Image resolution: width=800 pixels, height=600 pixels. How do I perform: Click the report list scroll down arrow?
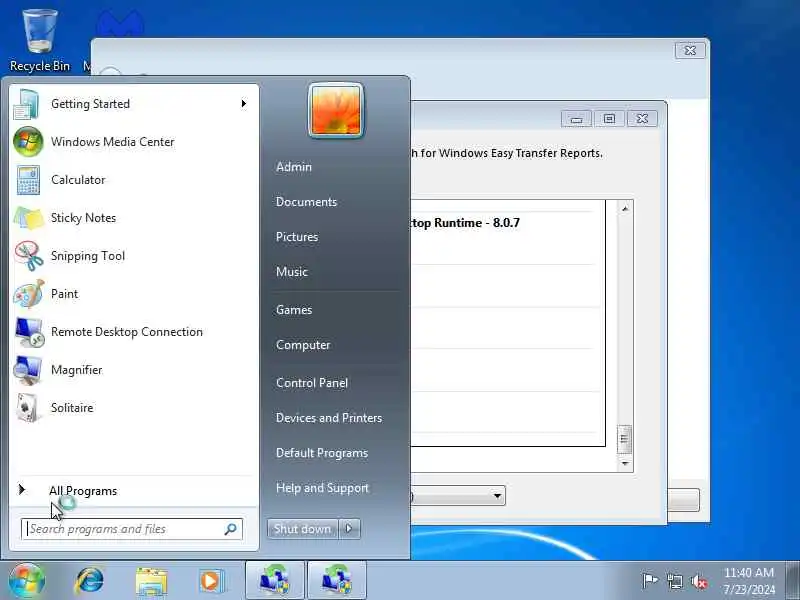tap(625, 464)
